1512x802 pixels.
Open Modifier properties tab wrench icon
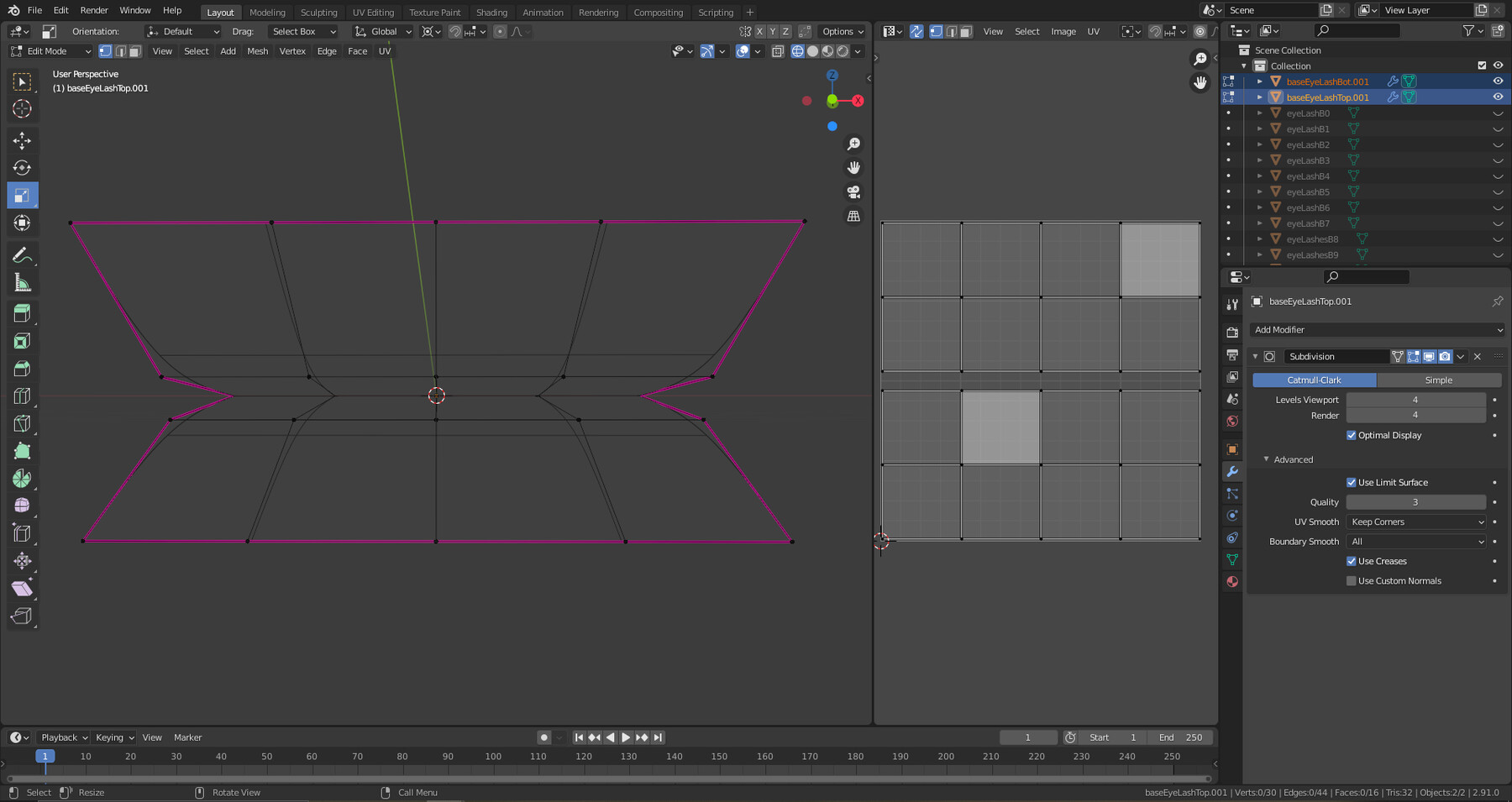1232,472
